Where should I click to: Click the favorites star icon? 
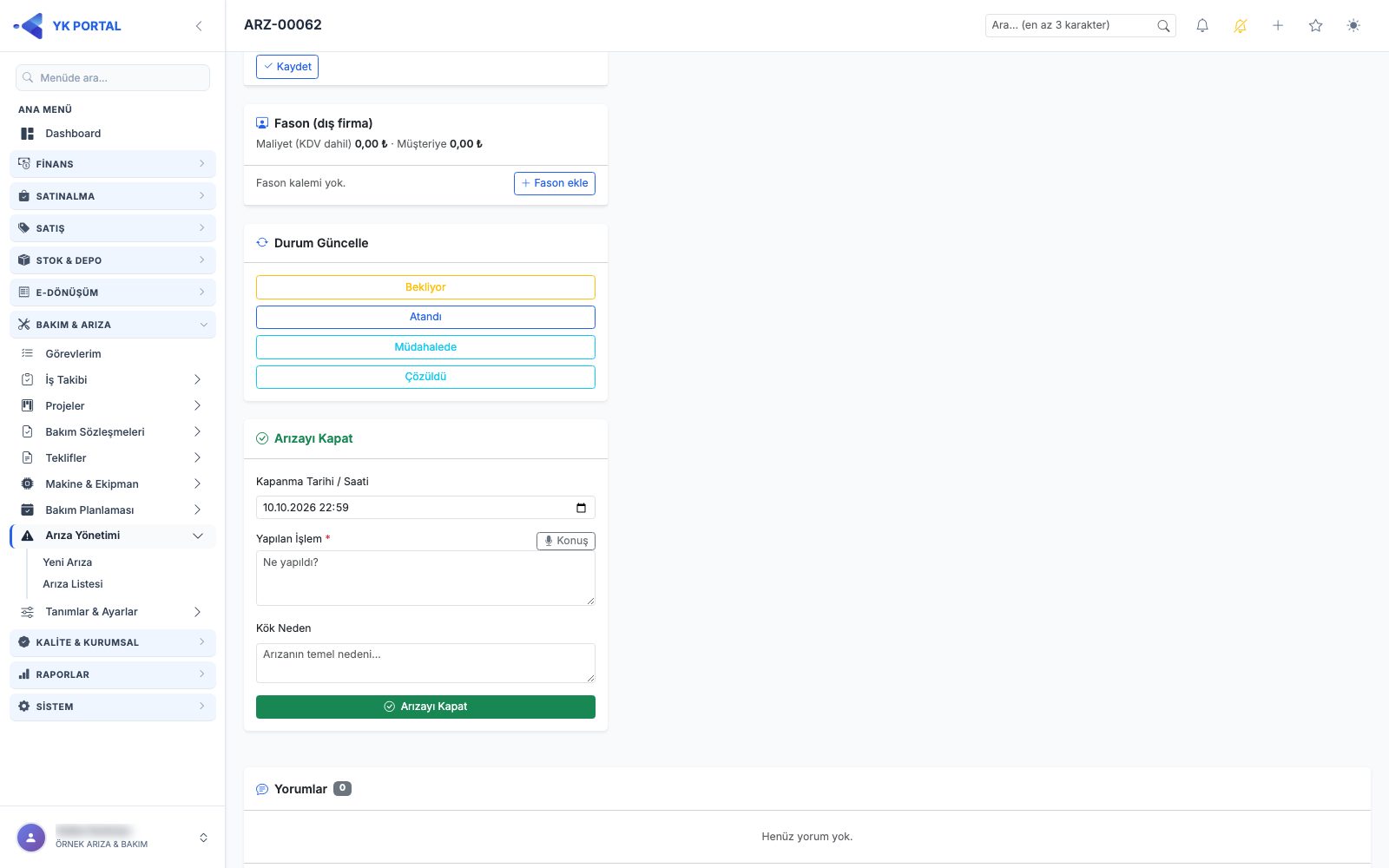pos(1316,26)
